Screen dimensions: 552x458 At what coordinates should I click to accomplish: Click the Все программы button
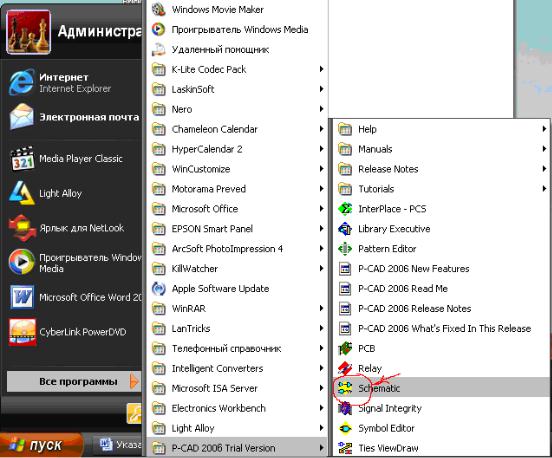click(74, 381)
